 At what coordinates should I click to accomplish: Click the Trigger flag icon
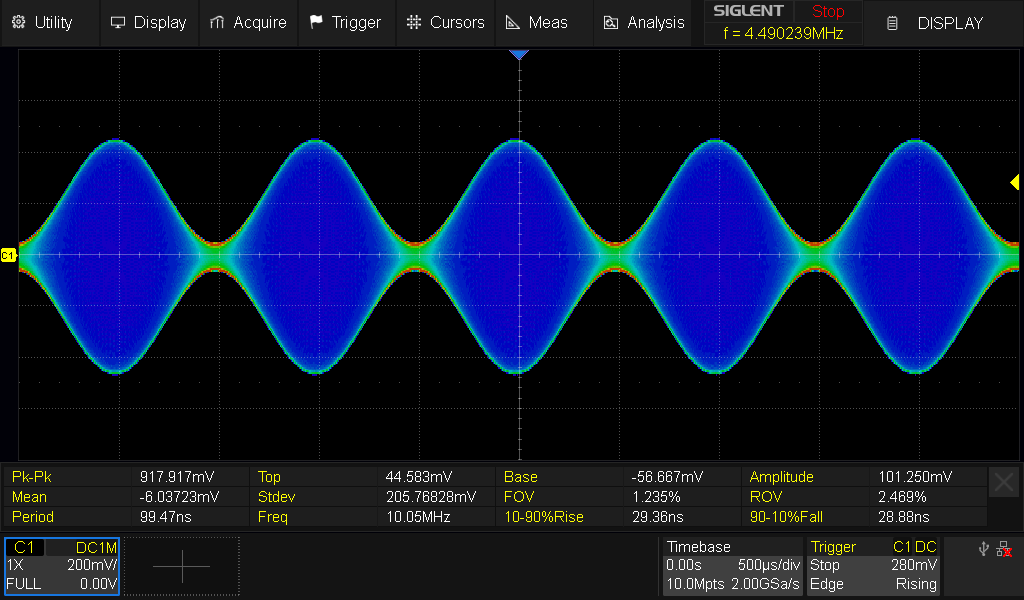(316, 22)
